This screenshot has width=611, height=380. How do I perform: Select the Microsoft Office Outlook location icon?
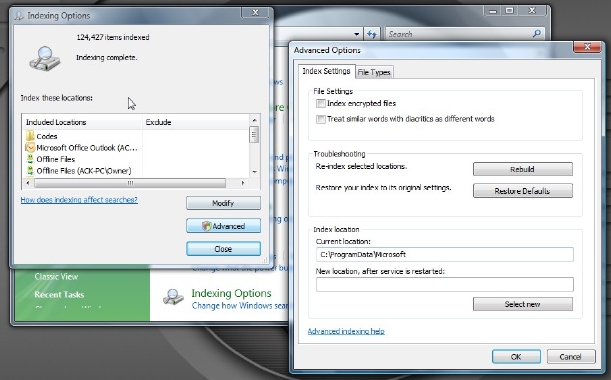click(30, 147)
